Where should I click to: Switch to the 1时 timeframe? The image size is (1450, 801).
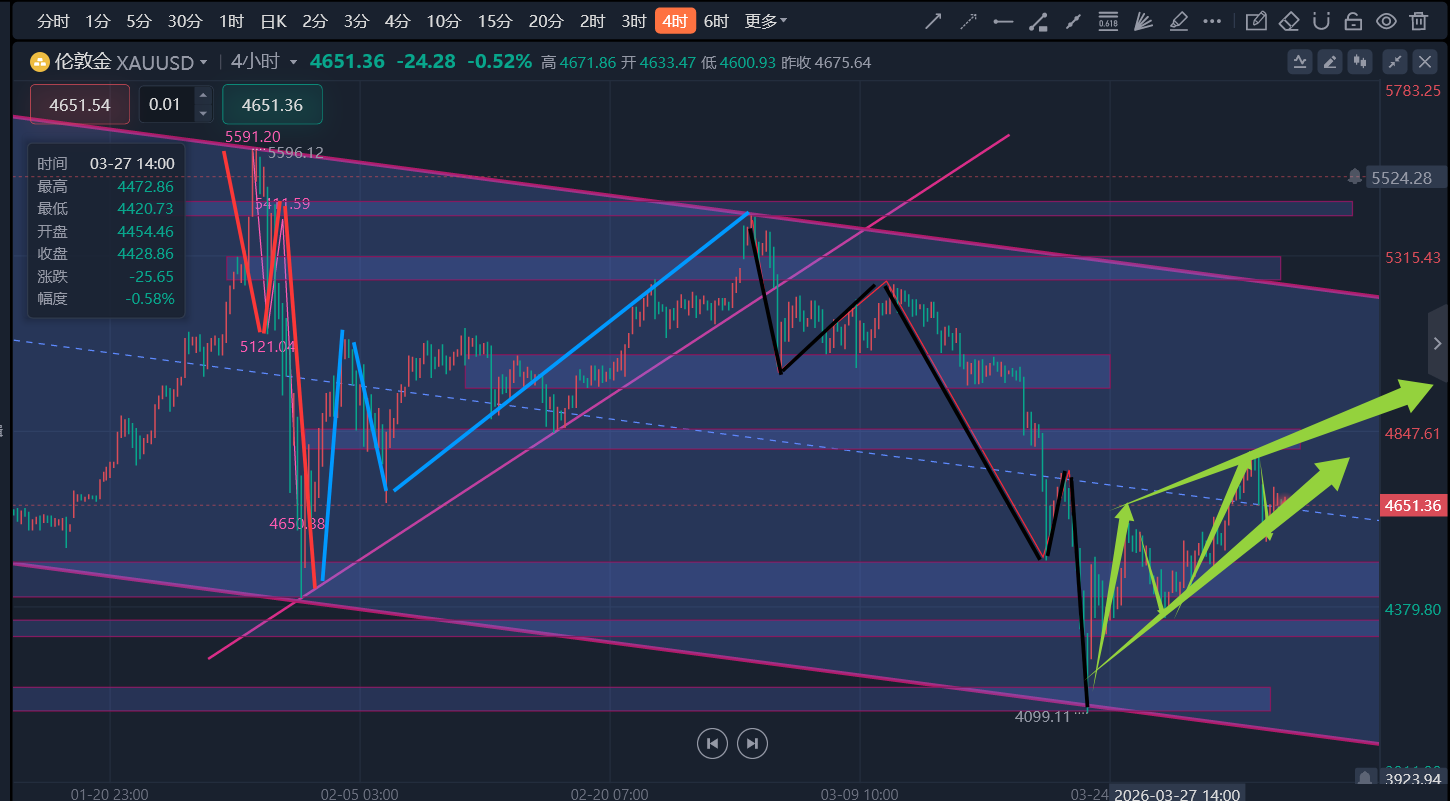pyautogui.click(x=231, y=21)
